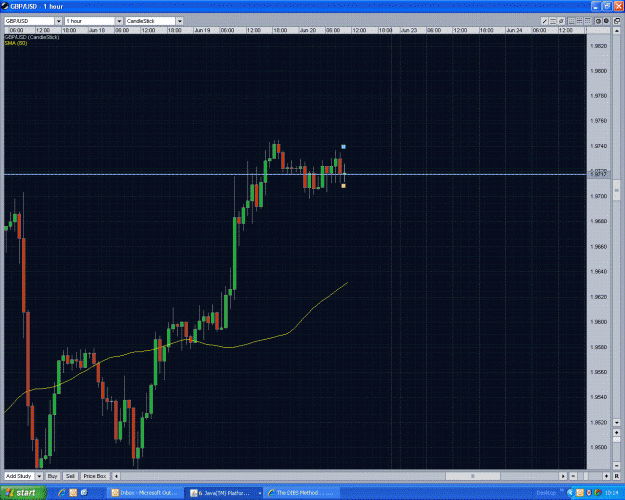
Task: Click horizontal zoom slider handle
Action: 585,476
